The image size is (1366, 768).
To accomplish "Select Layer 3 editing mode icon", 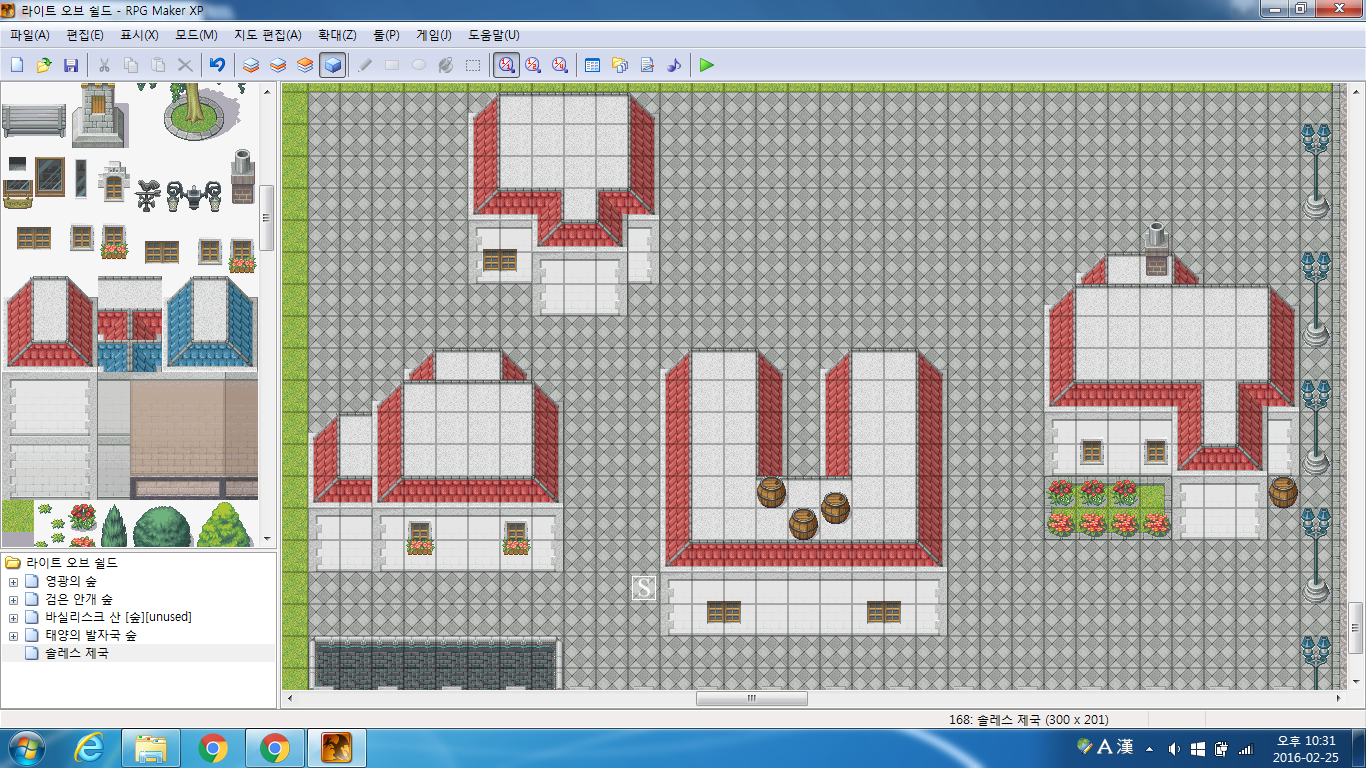I will point(305,65).
